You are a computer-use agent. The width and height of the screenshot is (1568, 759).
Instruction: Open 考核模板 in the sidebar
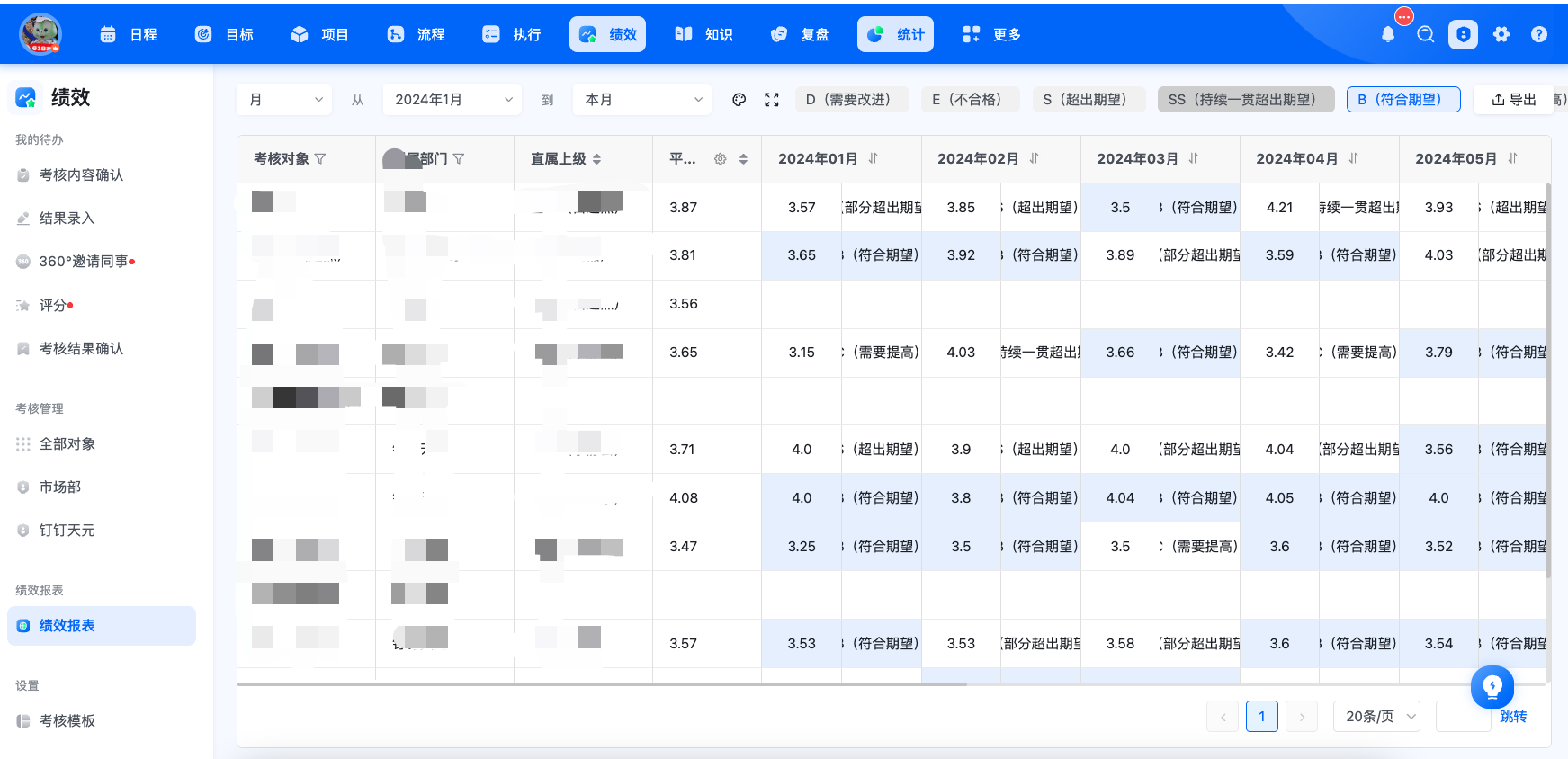coord(67,721)
